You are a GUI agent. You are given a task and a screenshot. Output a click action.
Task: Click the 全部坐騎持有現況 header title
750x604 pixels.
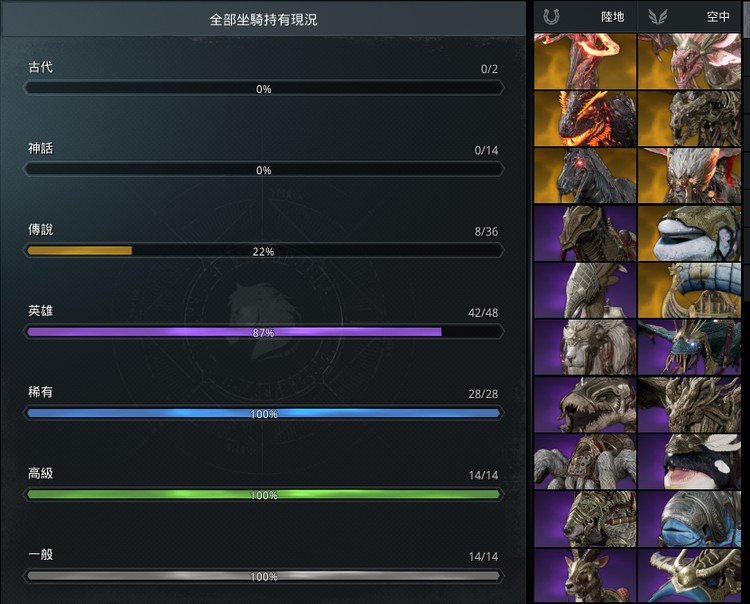[264, 20]
